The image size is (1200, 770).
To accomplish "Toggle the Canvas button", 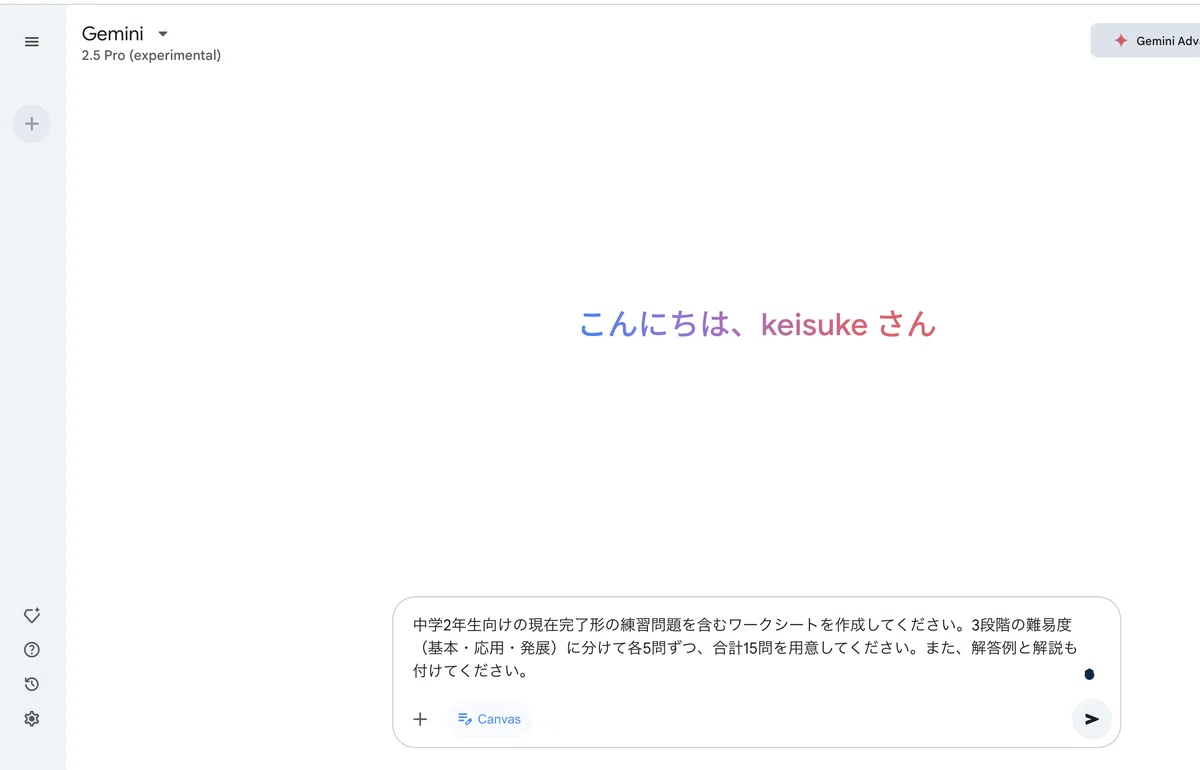I will pos(489,719).
